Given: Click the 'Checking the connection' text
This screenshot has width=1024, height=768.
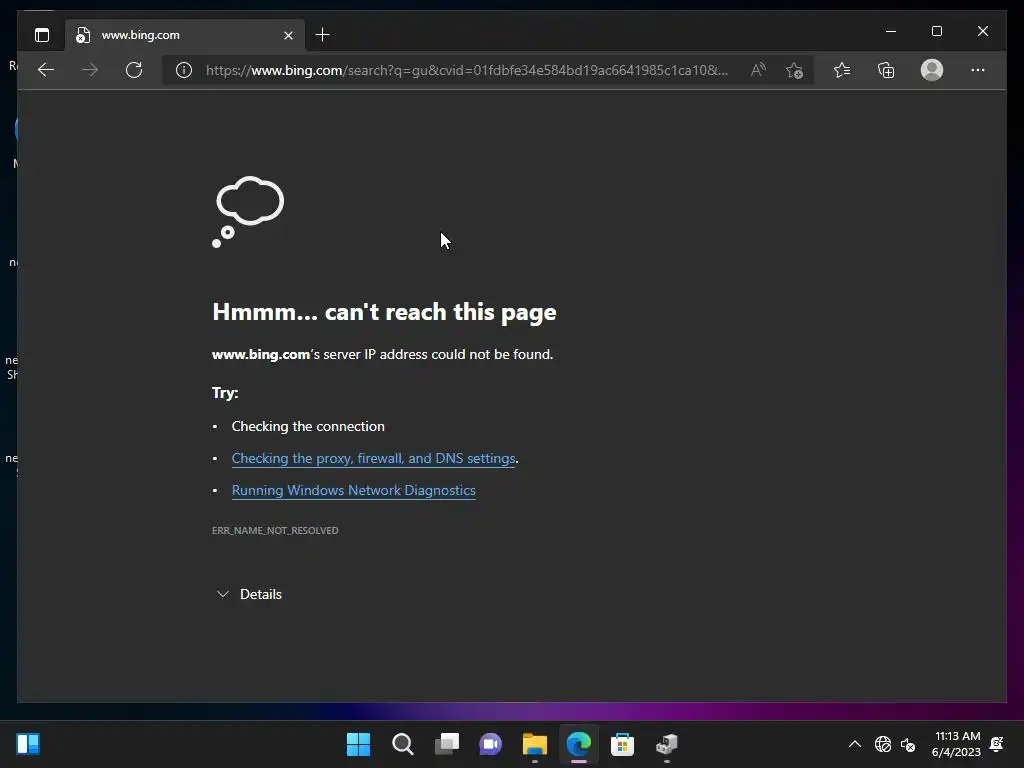Looking at the screenshot, I should (x=308, y=426).
